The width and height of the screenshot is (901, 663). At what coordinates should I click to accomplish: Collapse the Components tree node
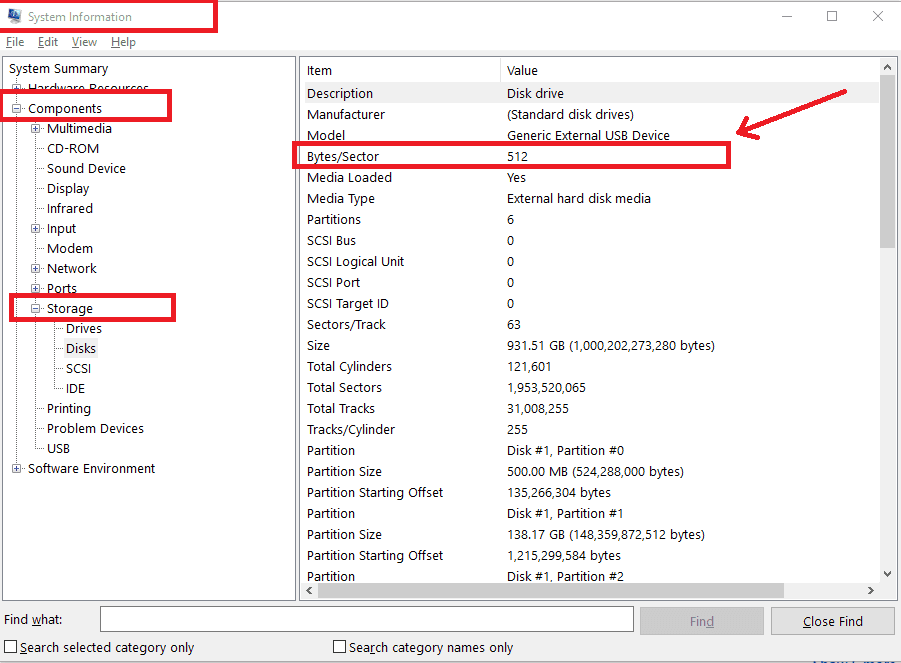click(x=17, y=108)
